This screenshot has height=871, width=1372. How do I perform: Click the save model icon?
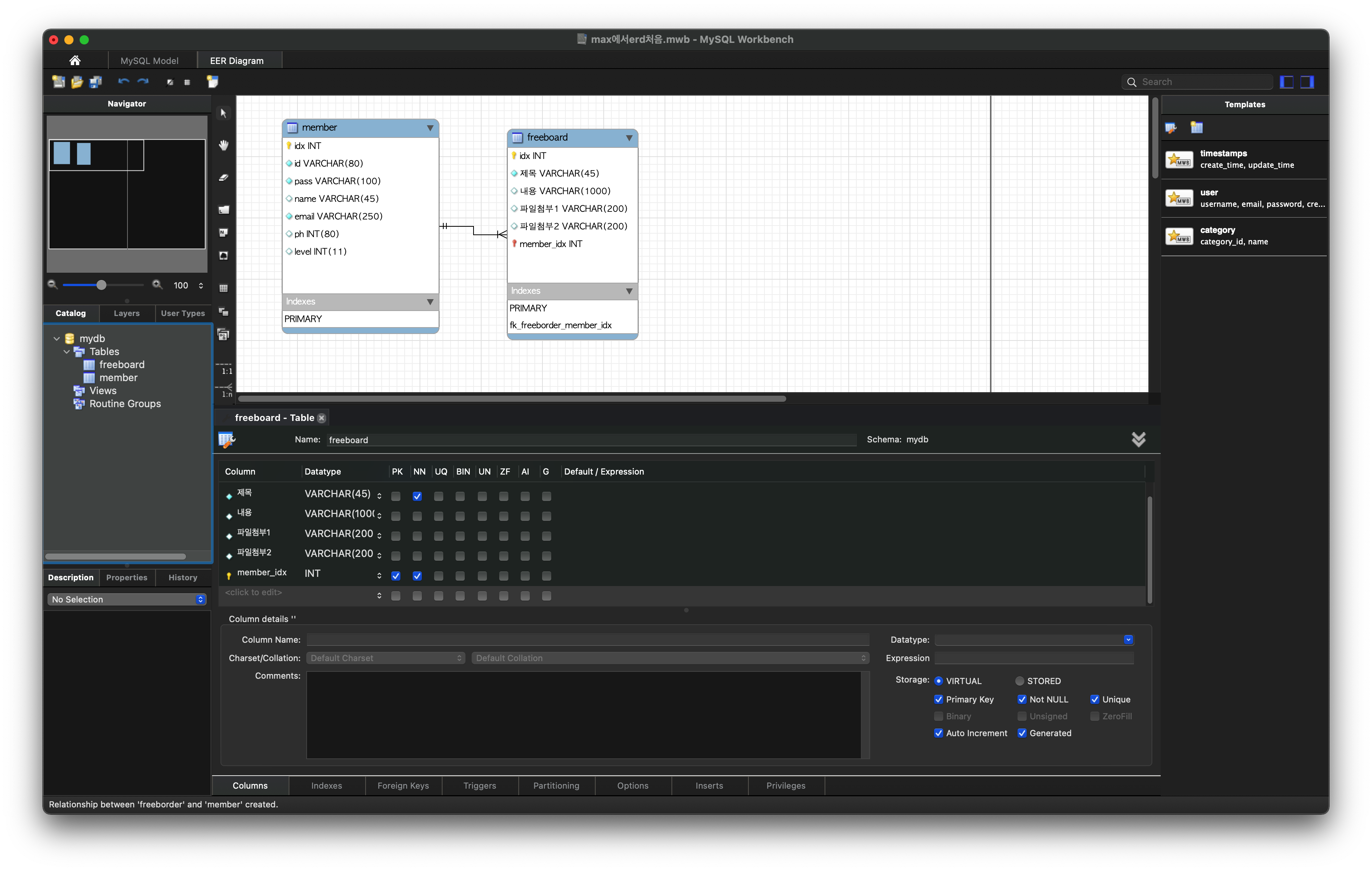[x=96, y=82]
